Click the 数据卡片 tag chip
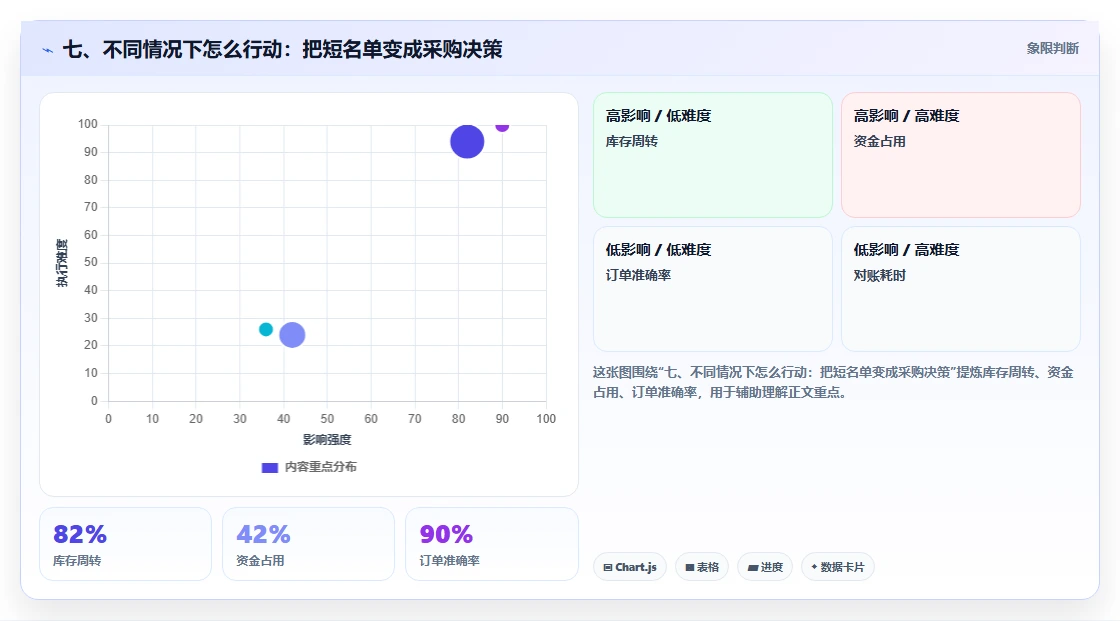 coord(838,567)
